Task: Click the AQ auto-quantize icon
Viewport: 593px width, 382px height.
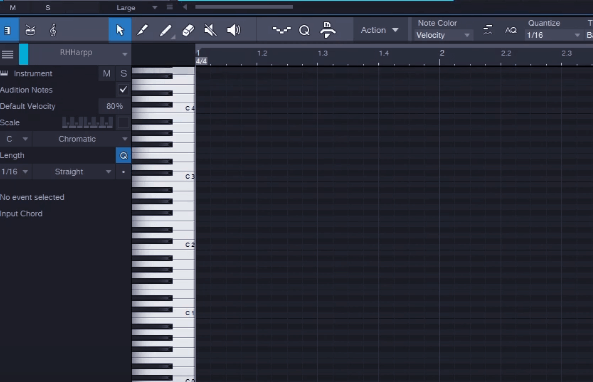Action: (x=511, y=30)
